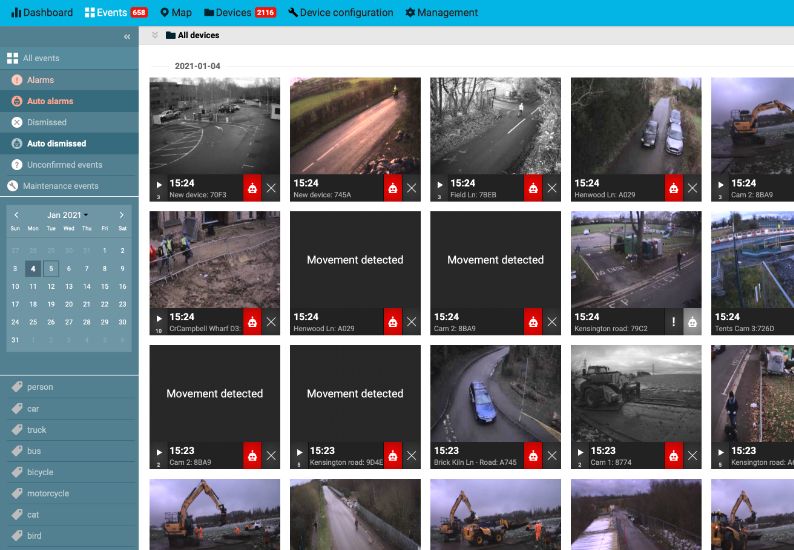The height and width of the screenshot is (550, 794).
Task: Click robot icon on 15:24 Henwood Ln car thumbnail event
Action: (x=673, y=188)
